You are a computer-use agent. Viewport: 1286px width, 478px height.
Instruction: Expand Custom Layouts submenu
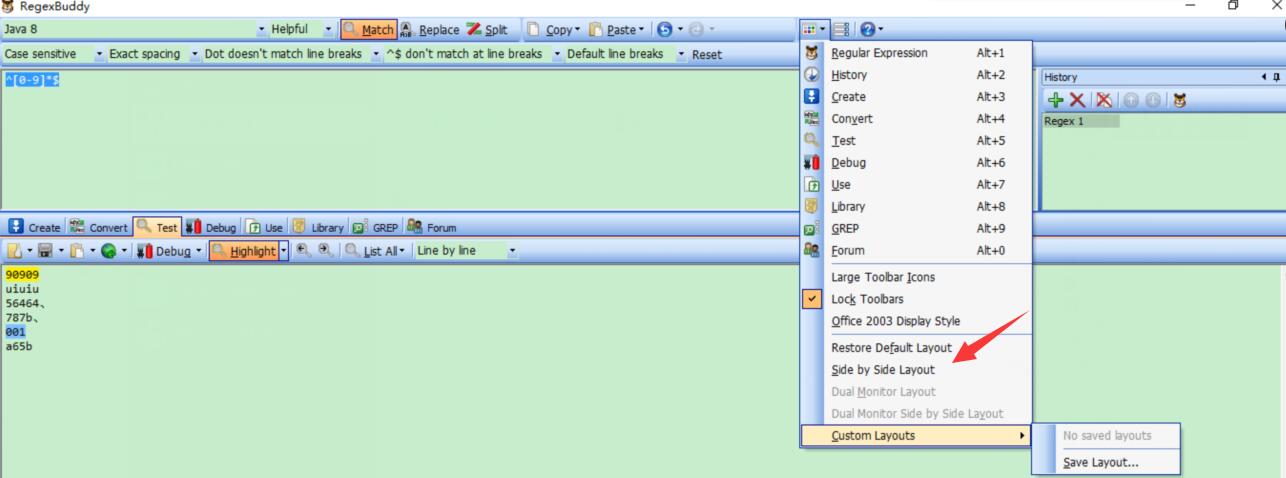915,436
